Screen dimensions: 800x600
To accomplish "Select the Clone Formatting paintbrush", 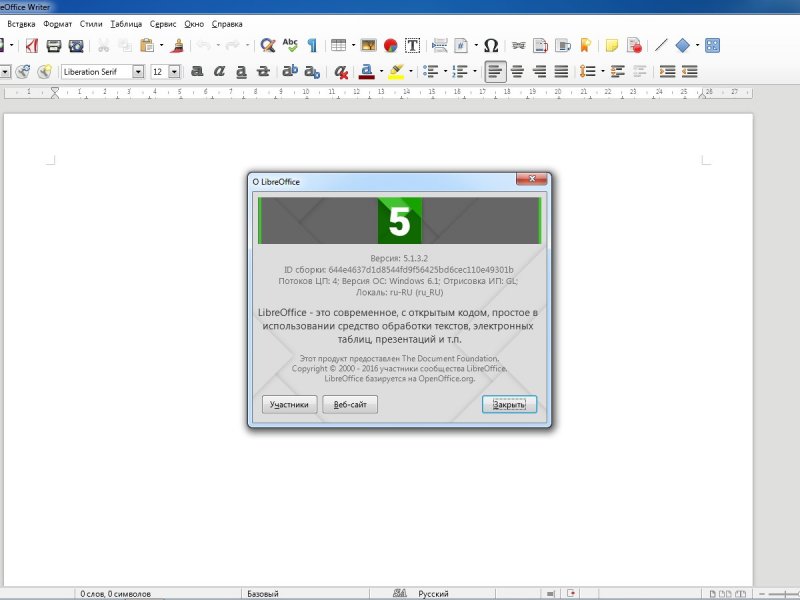I will coord(178,46).
